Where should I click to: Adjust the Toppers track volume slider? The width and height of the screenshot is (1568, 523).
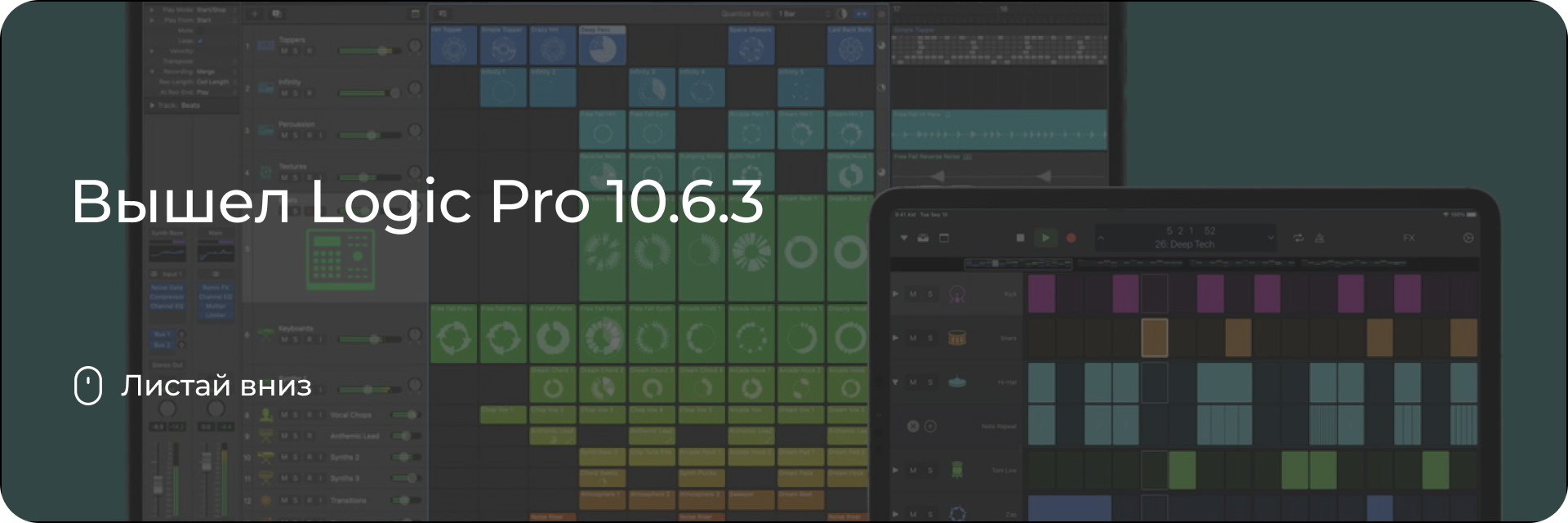[369, 51]
